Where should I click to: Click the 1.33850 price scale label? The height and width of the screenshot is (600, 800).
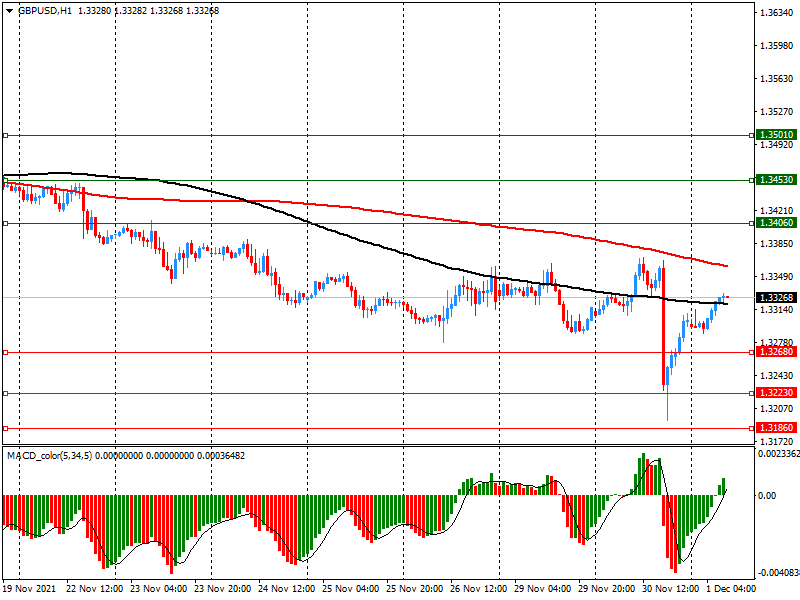[x=777, y=244]
